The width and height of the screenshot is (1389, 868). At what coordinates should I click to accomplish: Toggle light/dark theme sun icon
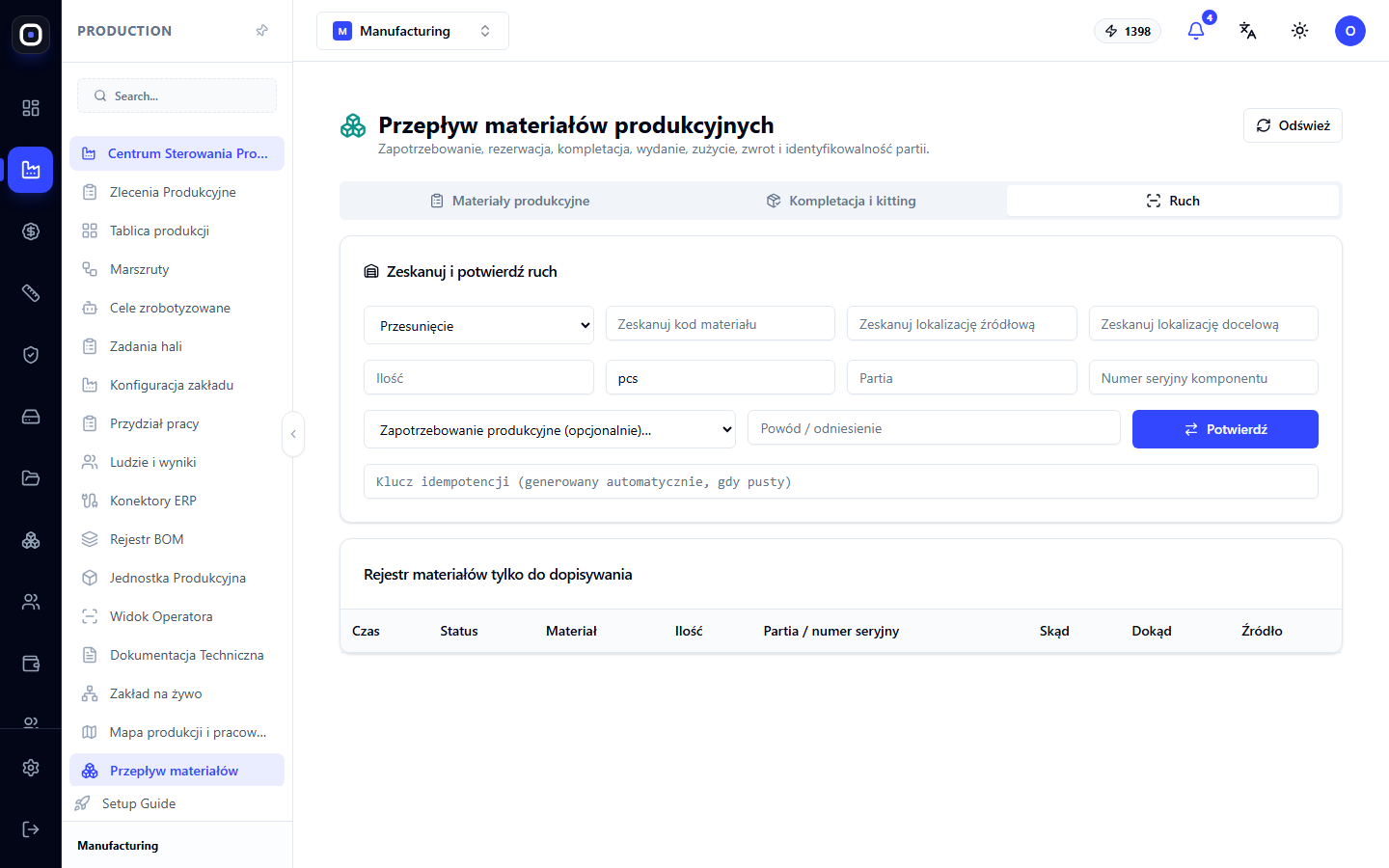[1300, 31]
